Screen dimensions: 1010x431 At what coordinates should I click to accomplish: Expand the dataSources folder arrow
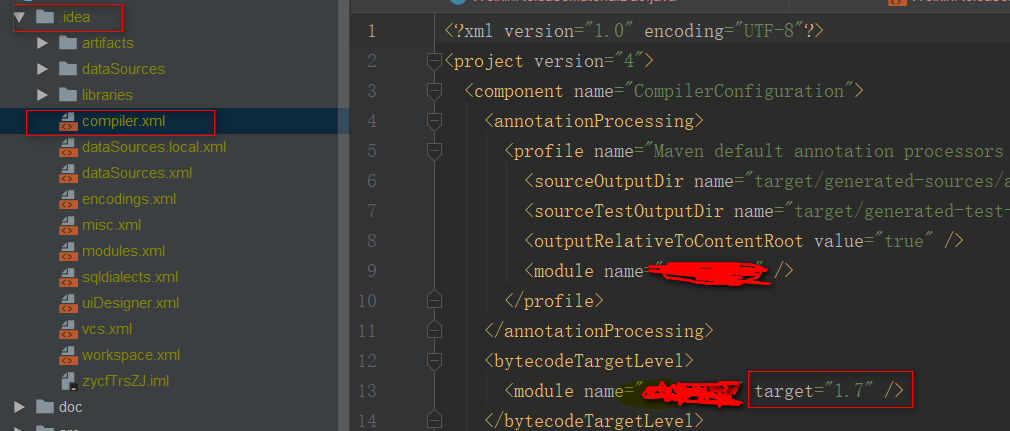(43, 69)
